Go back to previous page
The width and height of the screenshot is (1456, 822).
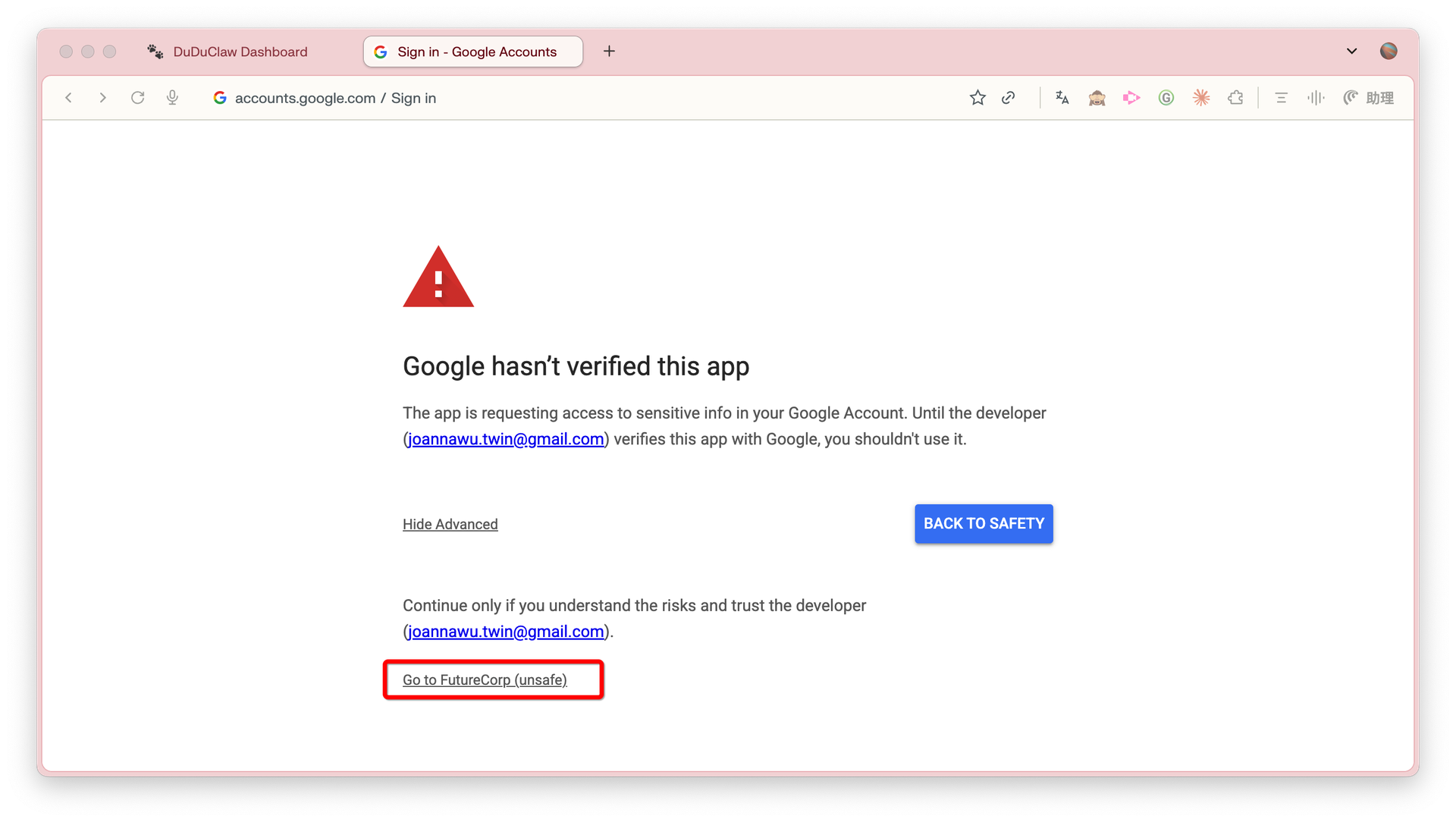tap(69, 98)
